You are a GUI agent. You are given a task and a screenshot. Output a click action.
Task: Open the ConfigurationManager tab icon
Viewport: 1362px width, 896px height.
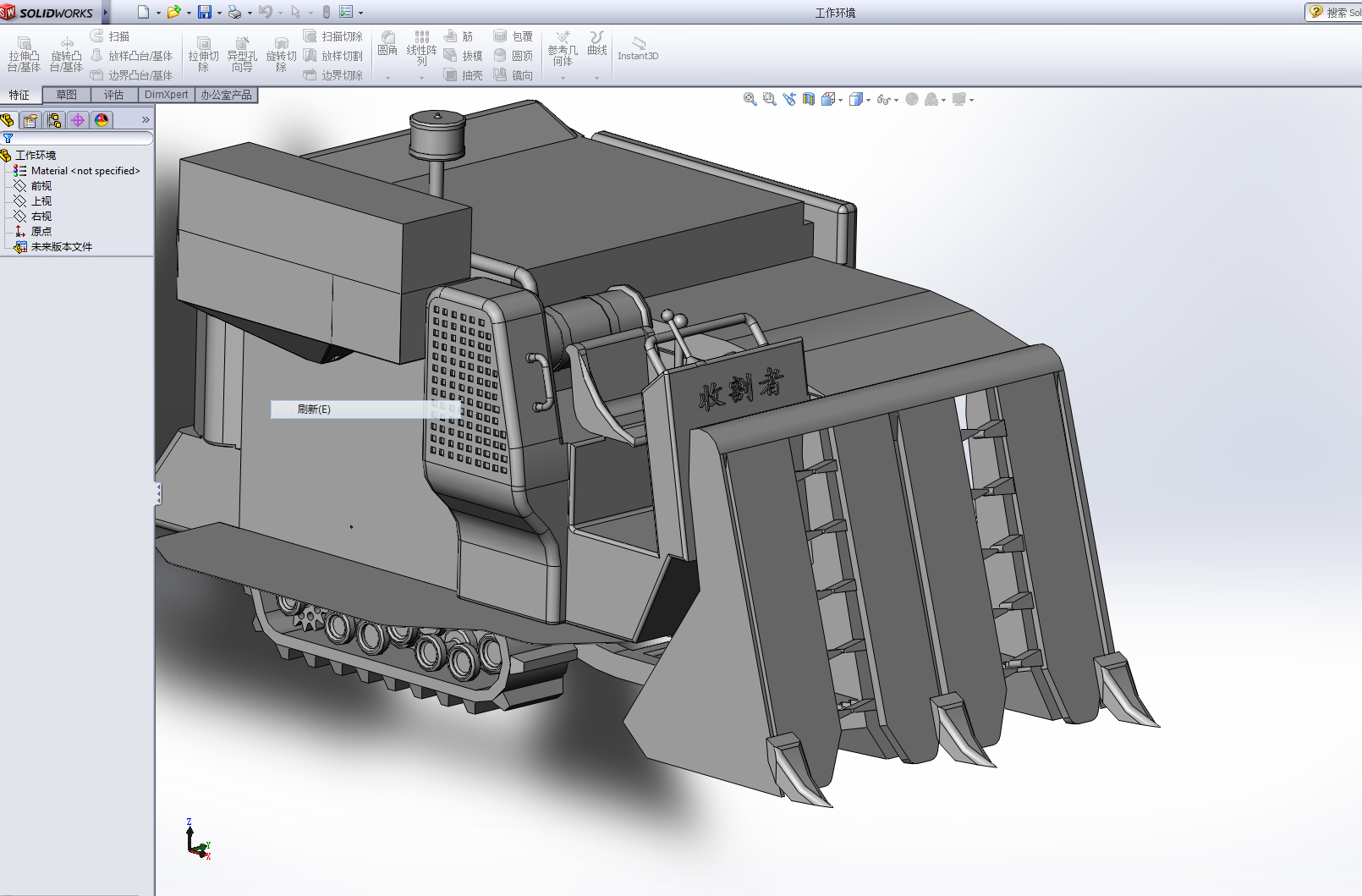[x=54, y=120]
